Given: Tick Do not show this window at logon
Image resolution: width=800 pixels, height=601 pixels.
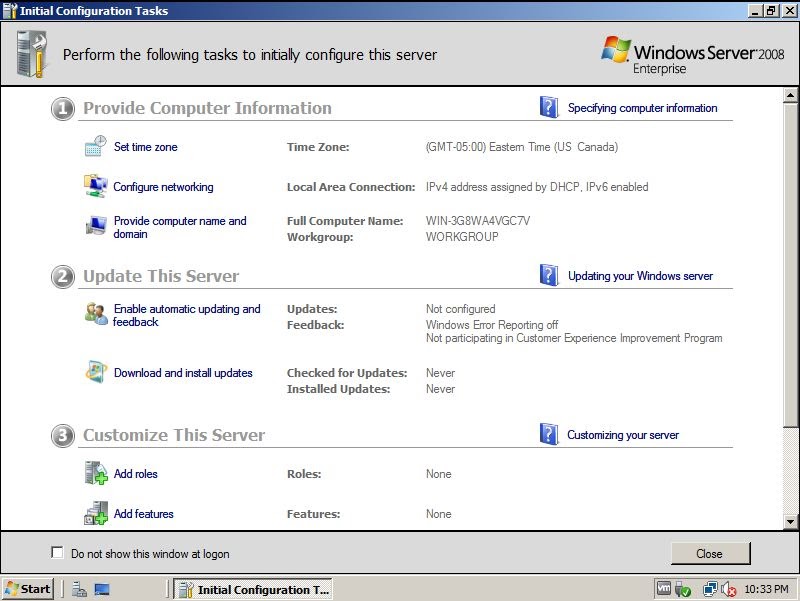Looking at the screenshot, I should click(x=57, y=553).
